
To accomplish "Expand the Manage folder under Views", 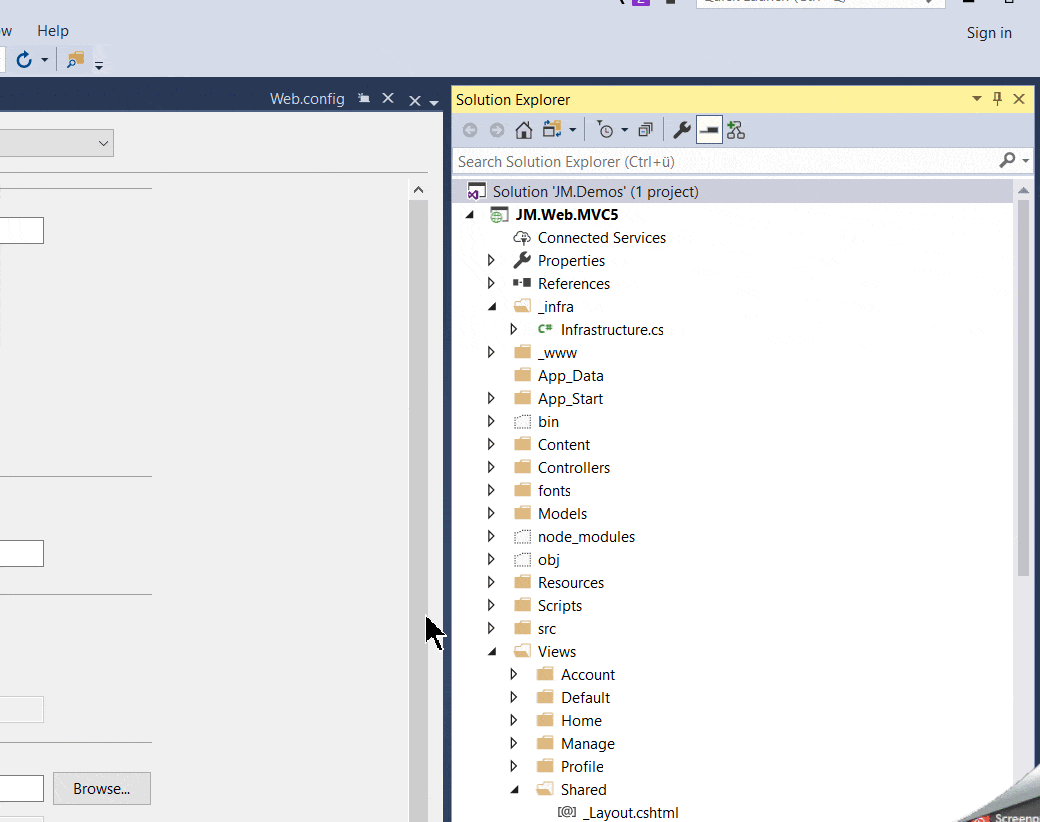I will pyautogui.click(x=513, y=743).
